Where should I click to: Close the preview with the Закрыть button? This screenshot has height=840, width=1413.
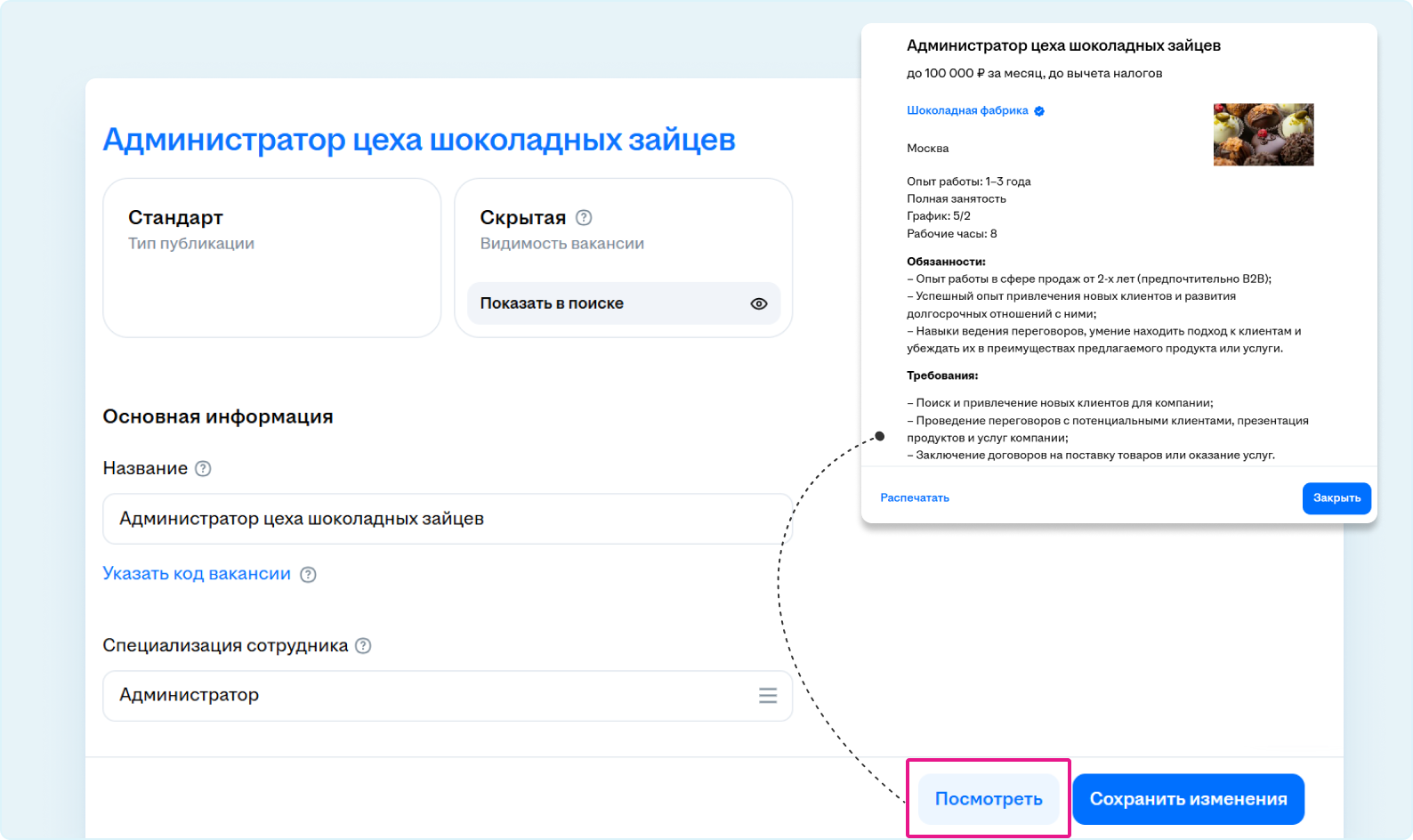tap(1336, 498)
